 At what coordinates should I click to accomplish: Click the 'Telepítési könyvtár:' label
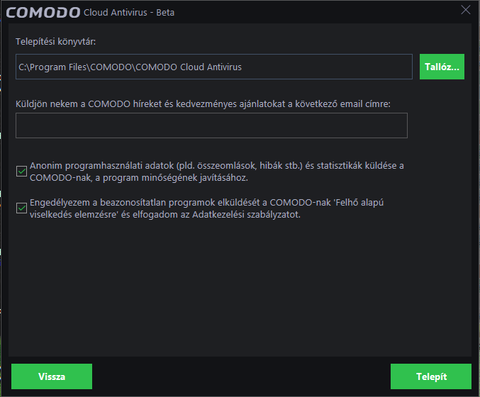[56, 42]
